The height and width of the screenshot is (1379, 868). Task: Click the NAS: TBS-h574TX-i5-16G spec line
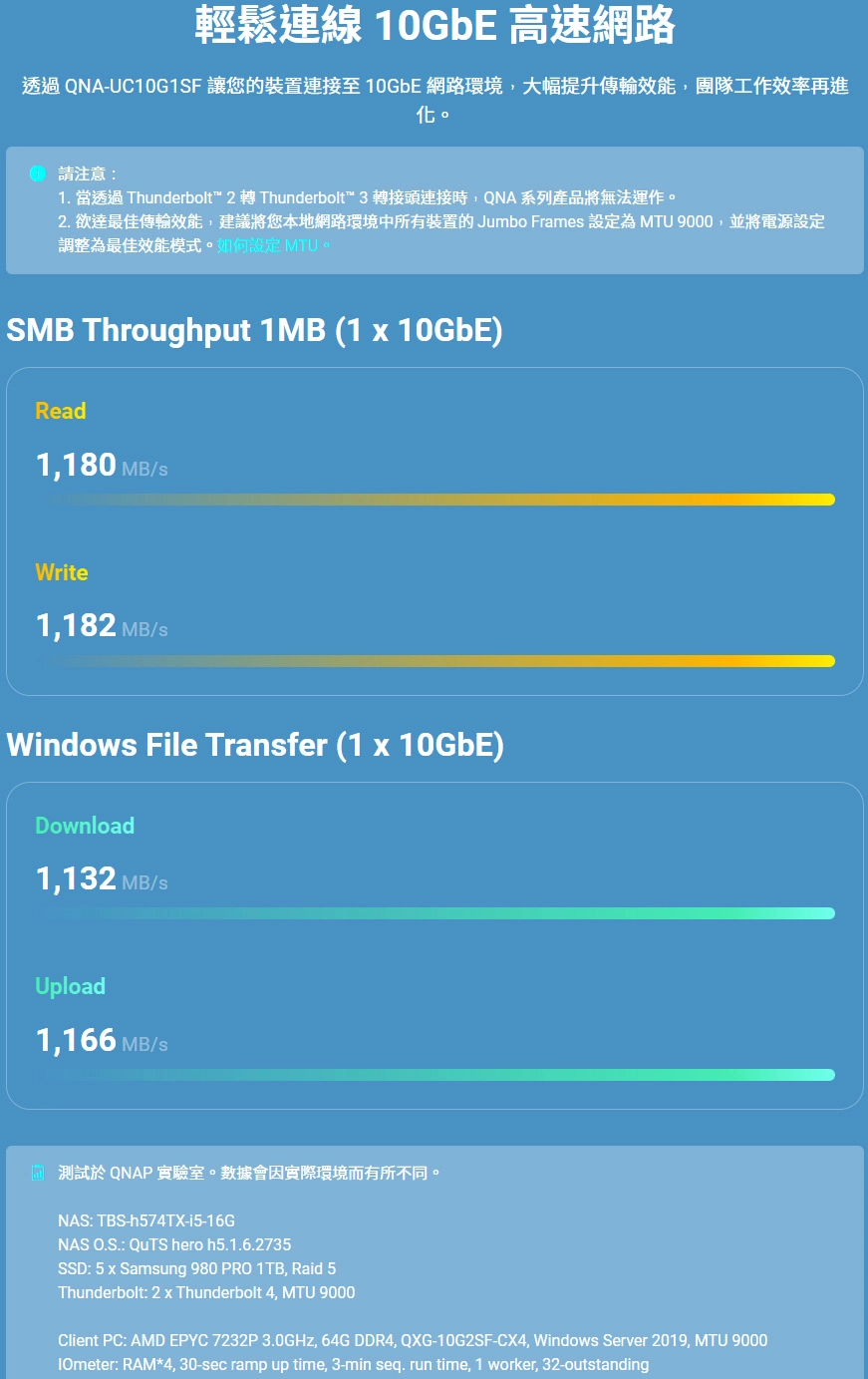[x=146, y=1220]
